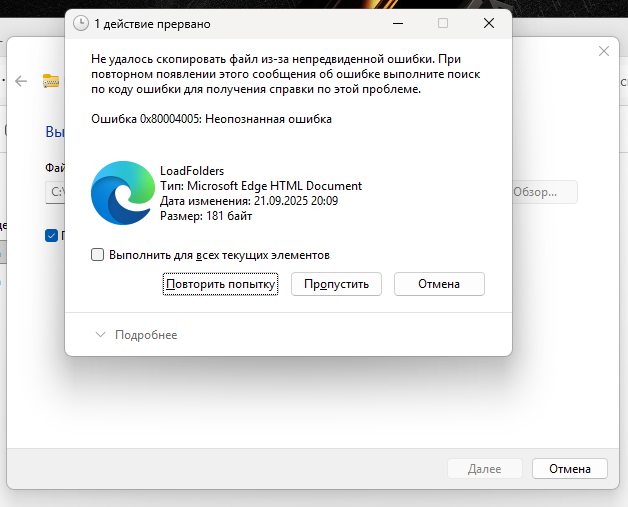Click the Microsoft Edge file icon
628x507 pixels.
click(x=122, y=193)
